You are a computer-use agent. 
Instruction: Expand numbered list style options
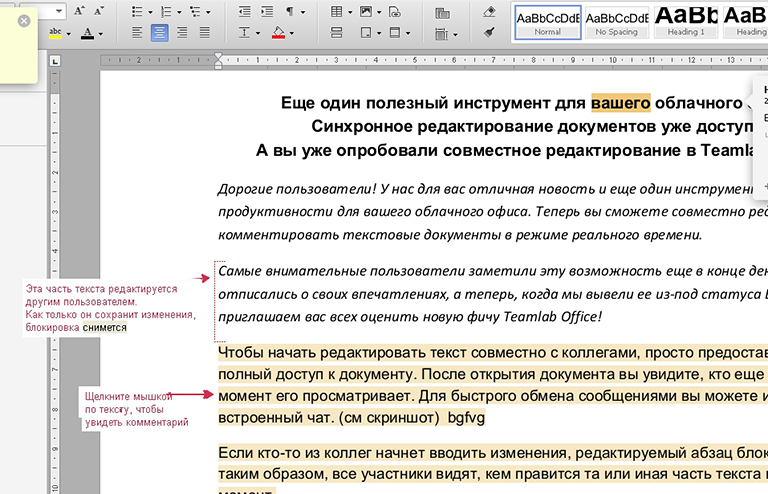click(x=179, y=12)
